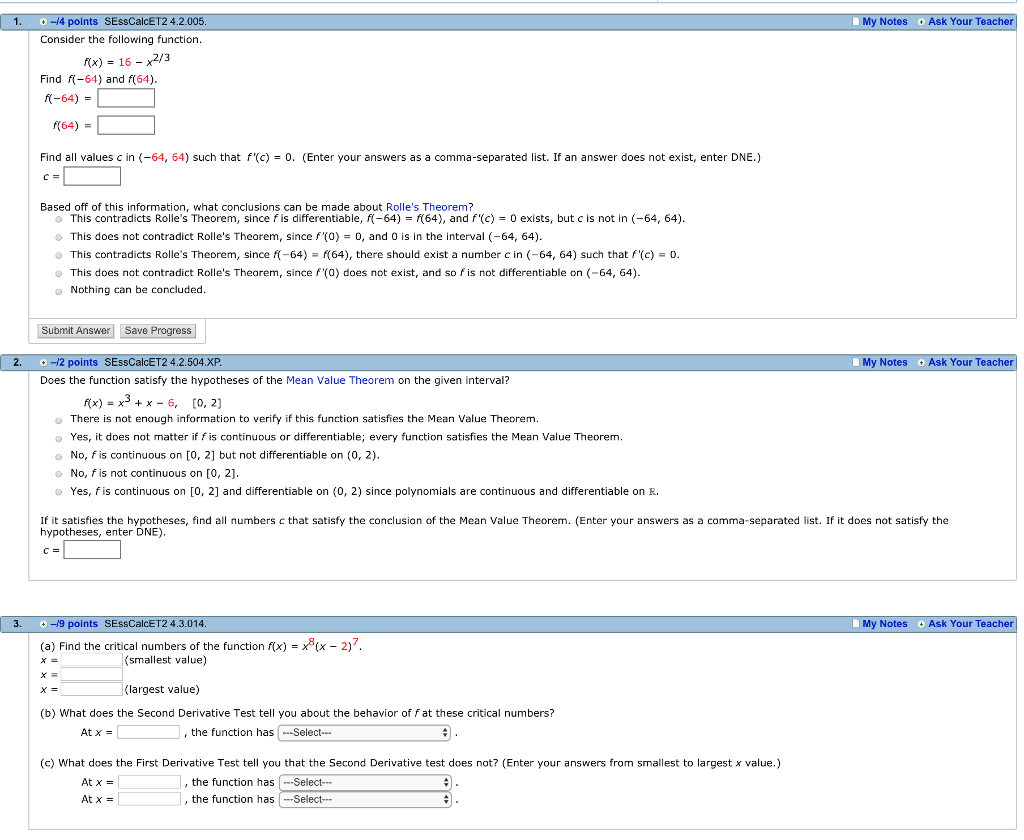The image size is (1024, 840).
Task: Click the 'SEssCalcET2 4.3.014.' question label
Action: tap(155, 624)
